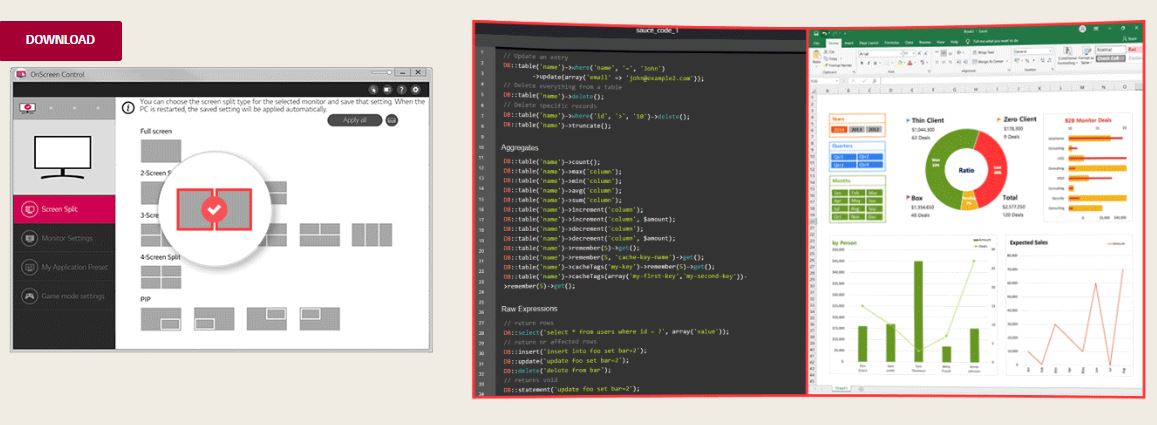Select the 4-Screen Split grid layout
Image resolution: width=1157 pixels, height=425 pixels.
tap(160, 277)
